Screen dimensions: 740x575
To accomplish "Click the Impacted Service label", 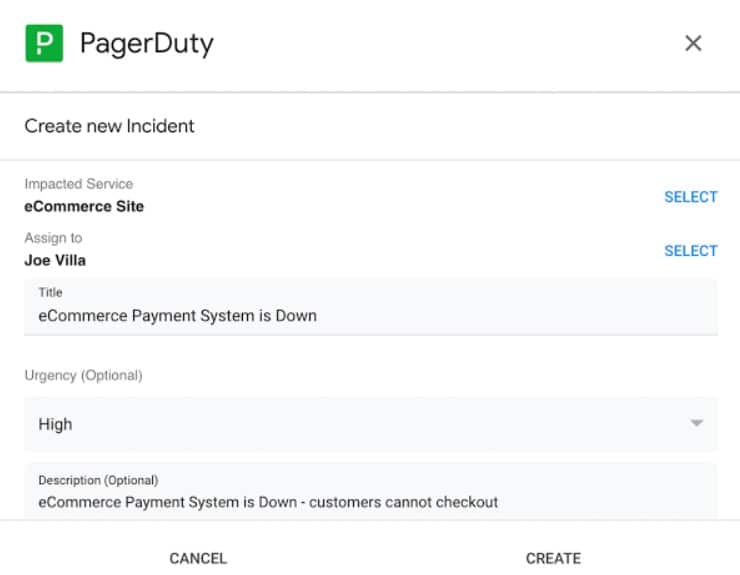I will 79,184.
